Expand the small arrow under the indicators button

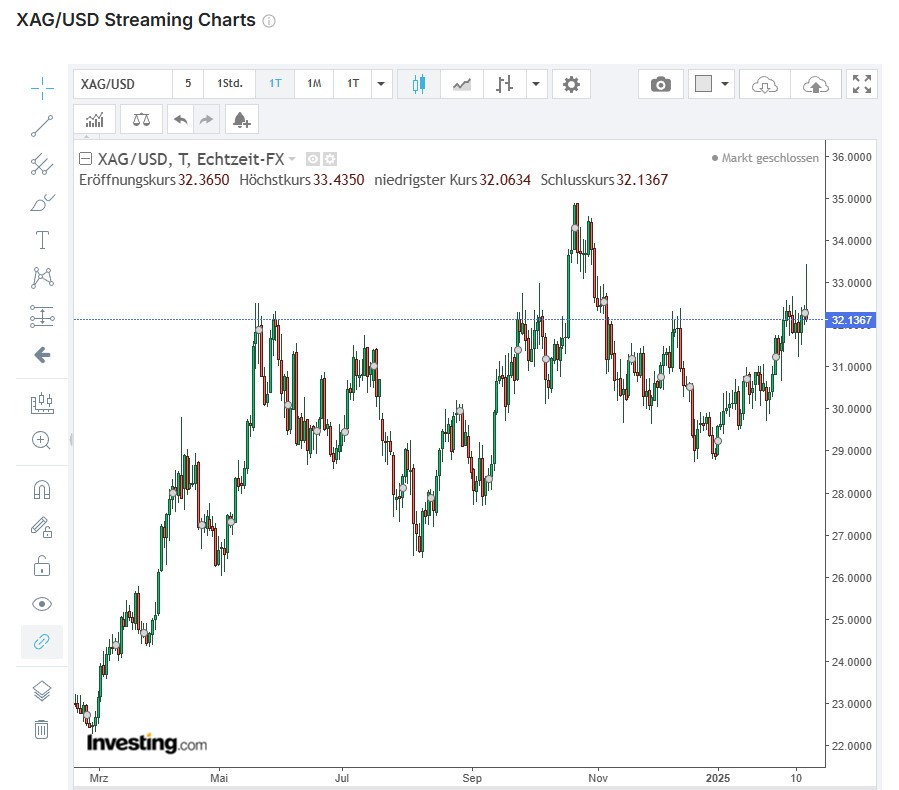coord(87,137)
